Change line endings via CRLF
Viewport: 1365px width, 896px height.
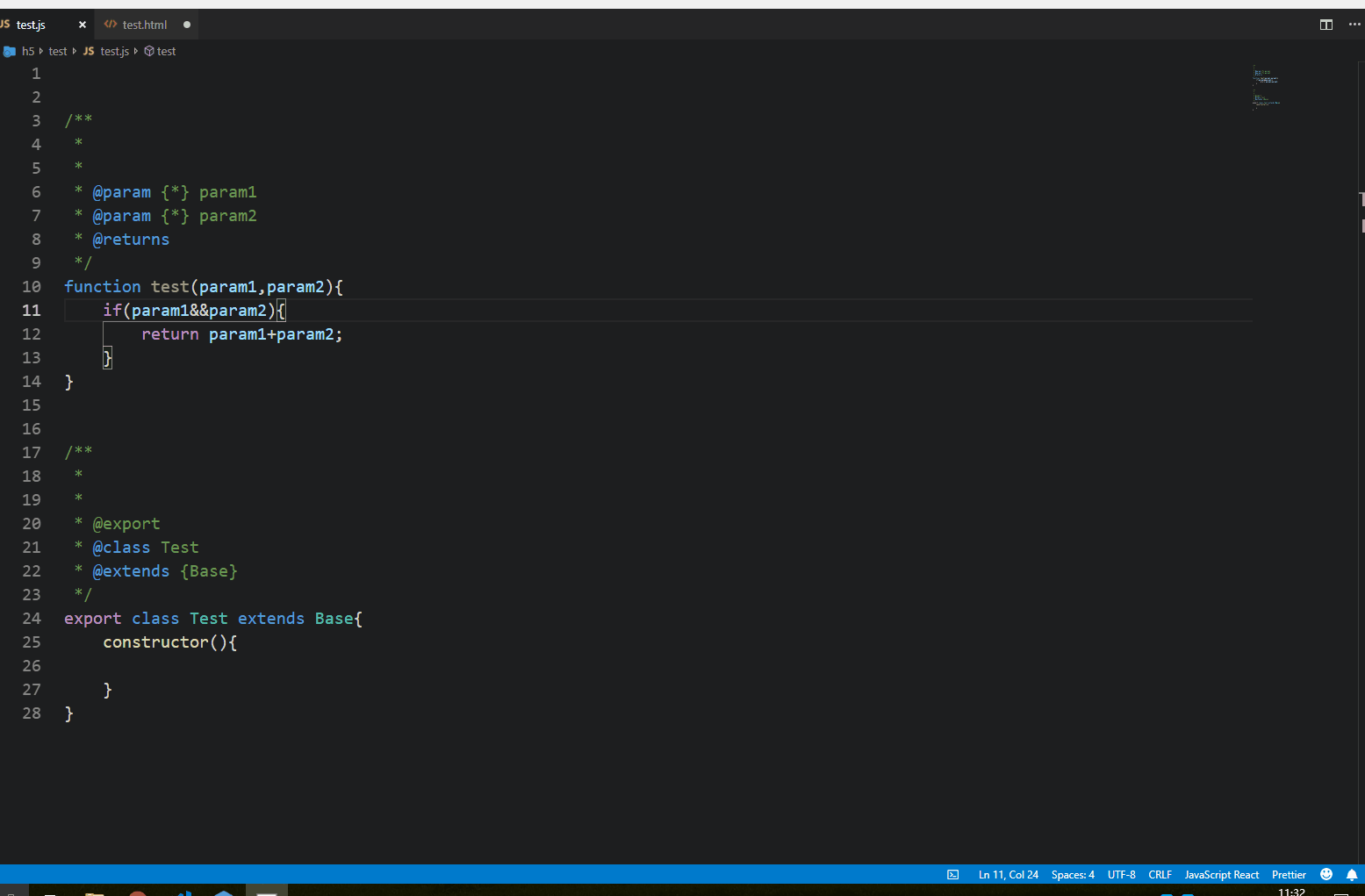pyautogui.click(x=1160, y=875)
